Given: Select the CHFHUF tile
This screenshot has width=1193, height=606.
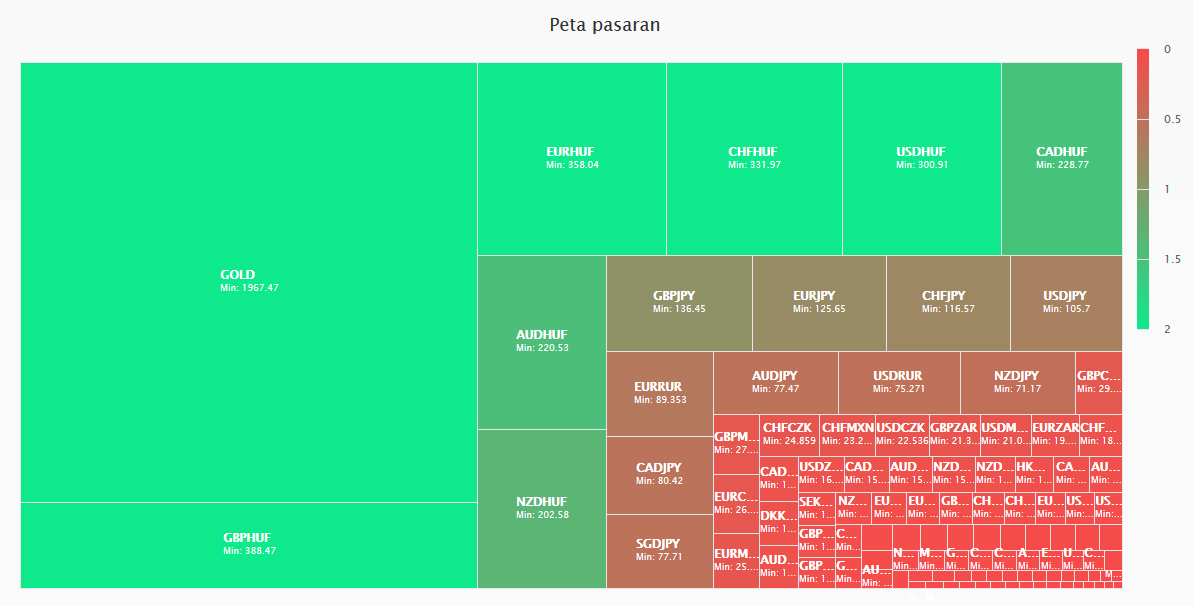Looking at the screenshot, I should coord(754,159).
